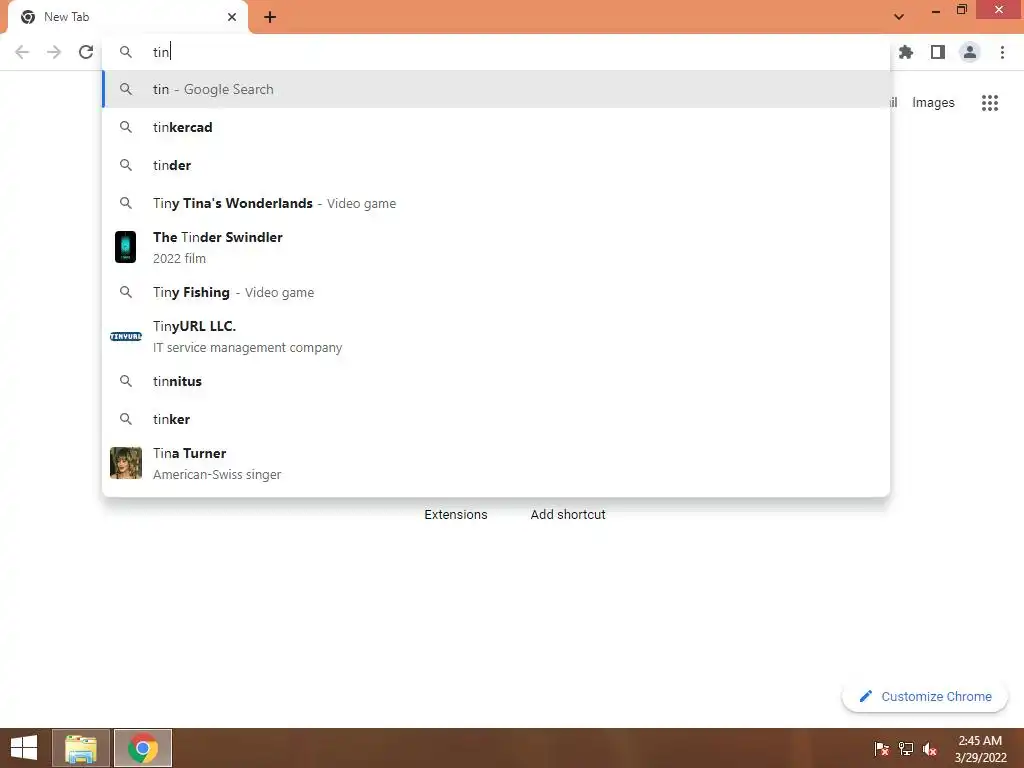Image resolution: width=1024 pixels, height=768 pixels.
Task: Select the 'Tina Turner' singer suggestion
Action: pos(496,463)
